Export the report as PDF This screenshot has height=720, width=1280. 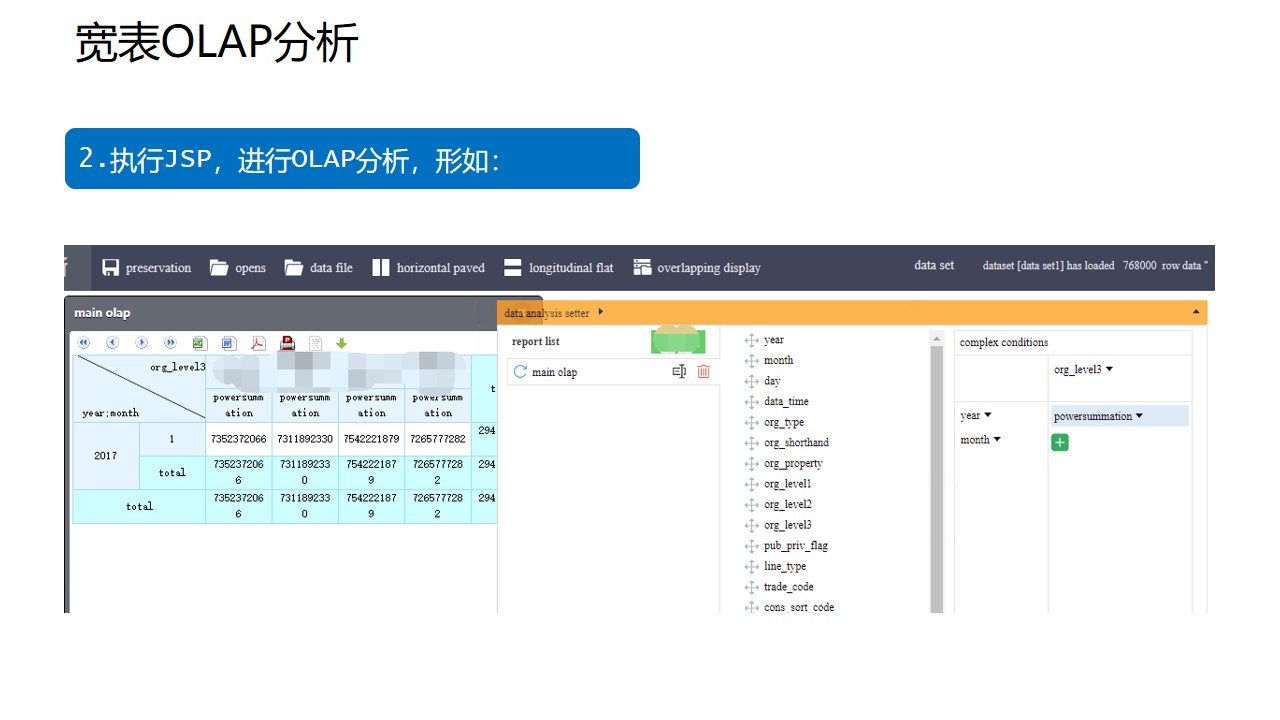coord(258,343)
